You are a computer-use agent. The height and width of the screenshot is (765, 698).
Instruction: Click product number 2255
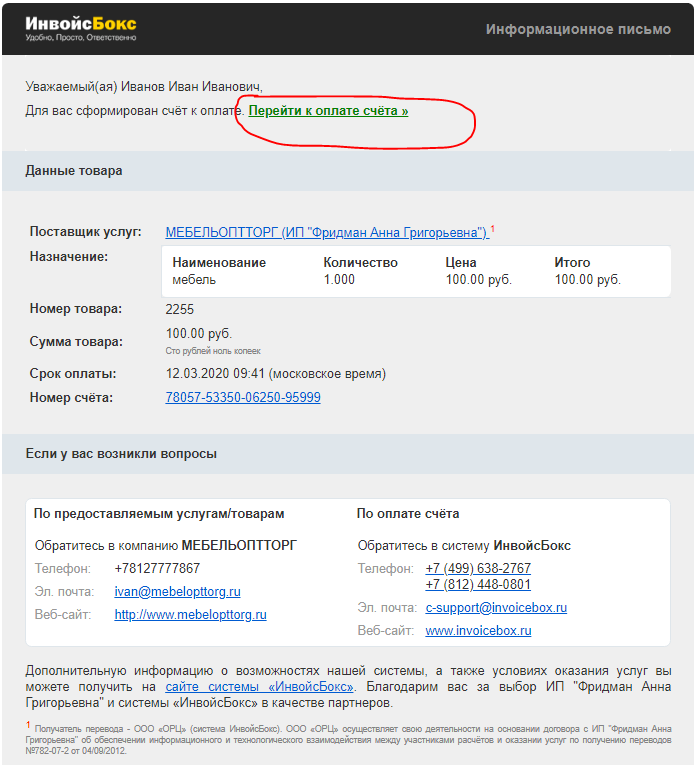(179, 309)
